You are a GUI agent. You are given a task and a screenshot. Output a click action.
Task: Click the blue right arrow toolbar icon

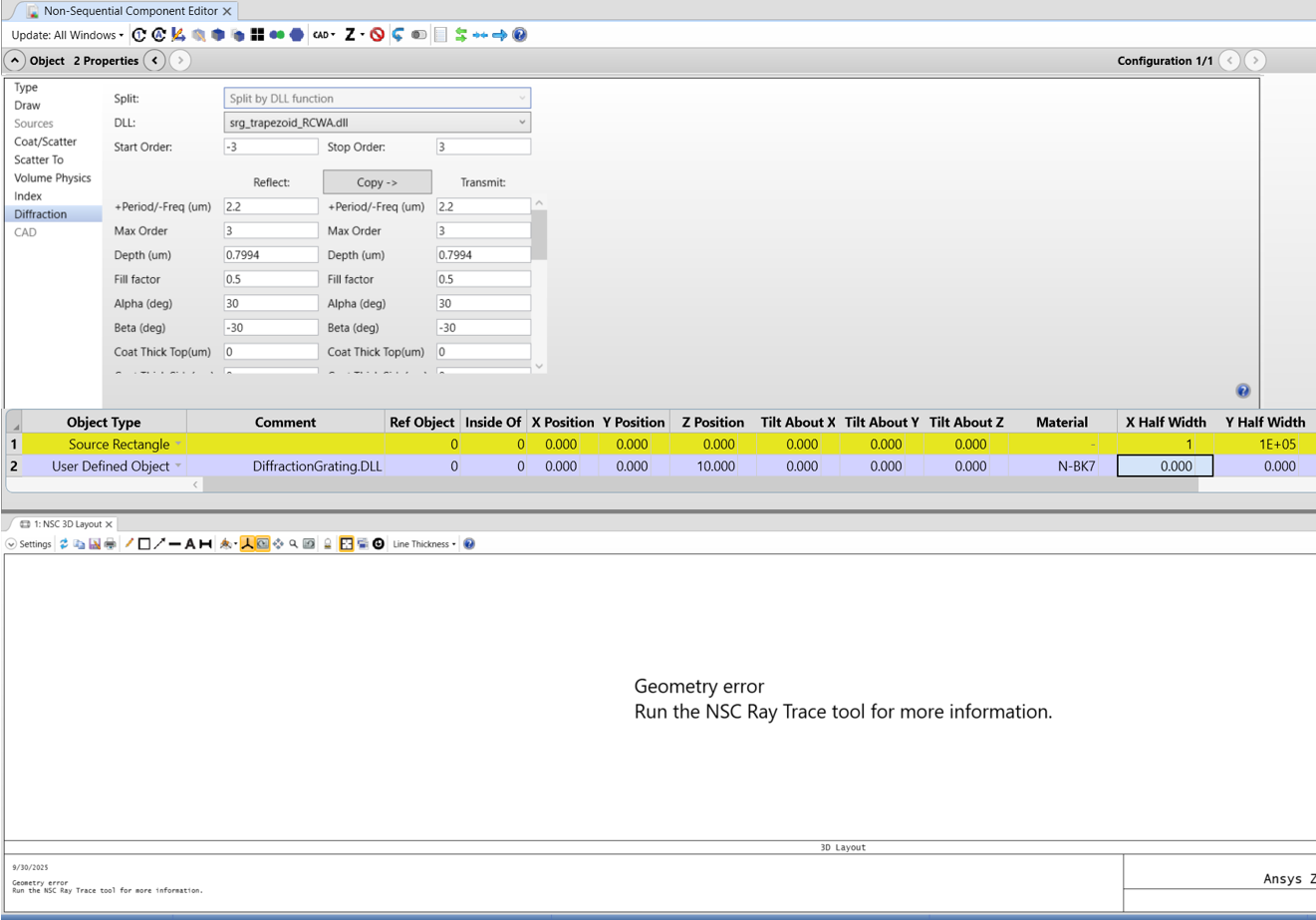500,35
